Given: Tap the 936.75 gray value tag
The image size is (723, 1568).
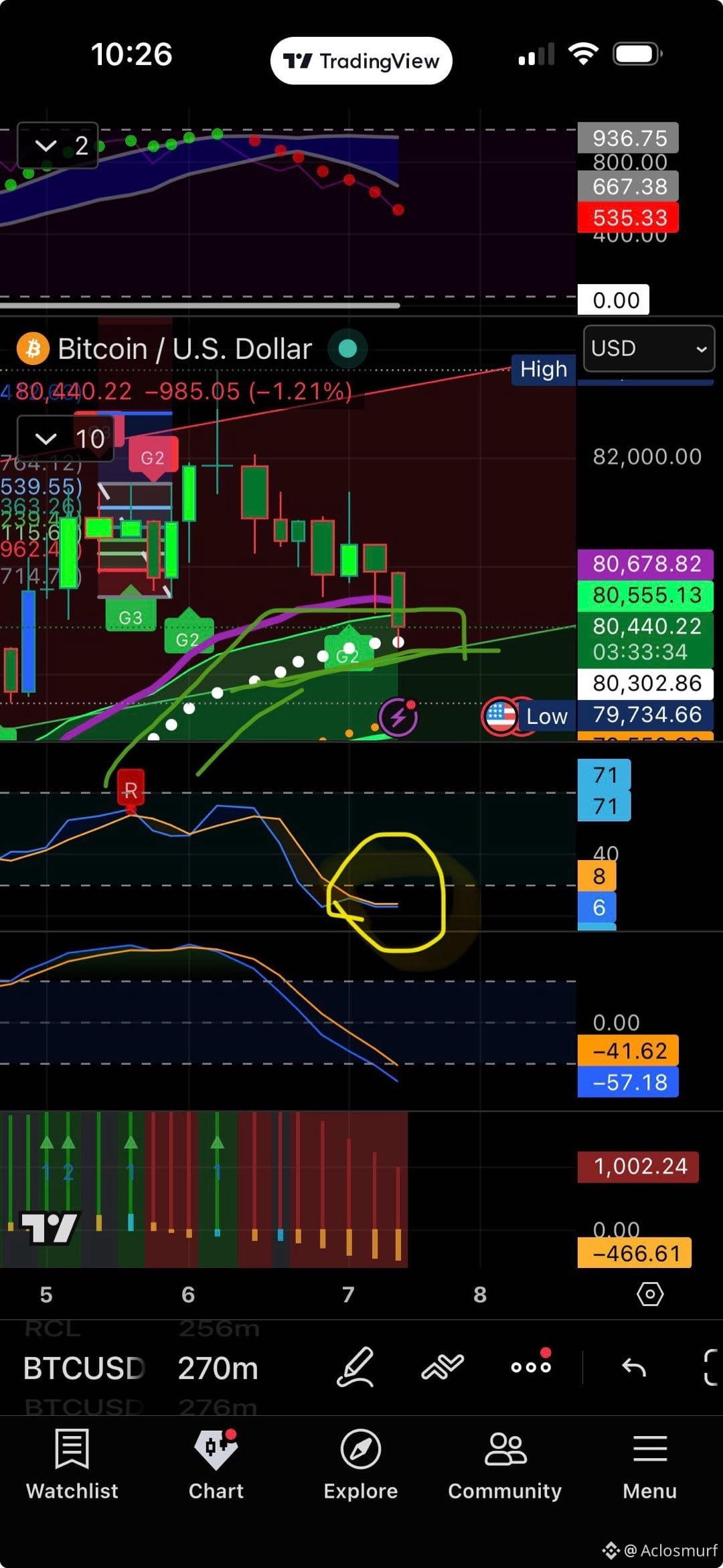Looking at the screenshot, I should click(x=628, y=138).
